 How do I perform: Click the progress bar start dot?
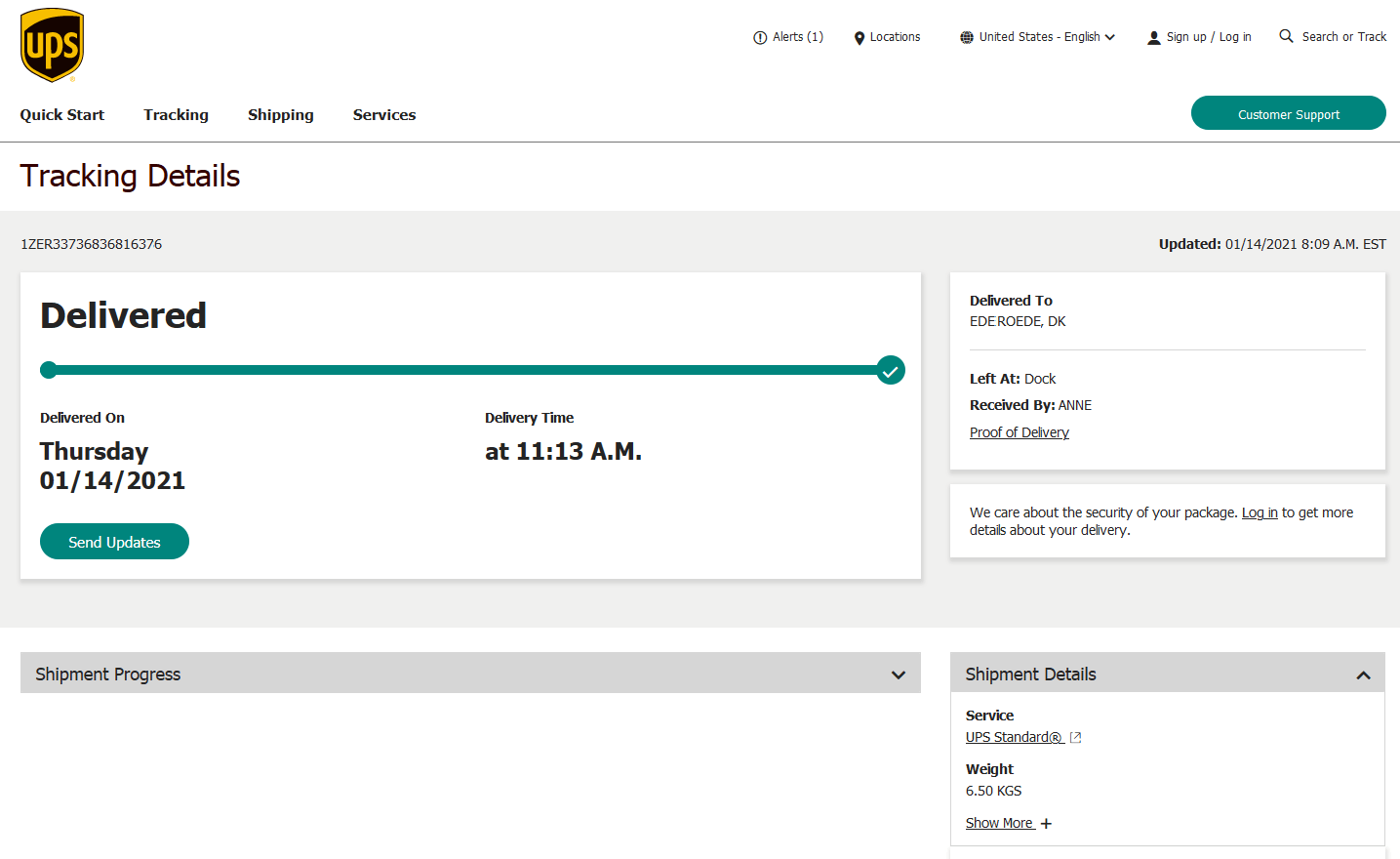[x=48, y=370]
